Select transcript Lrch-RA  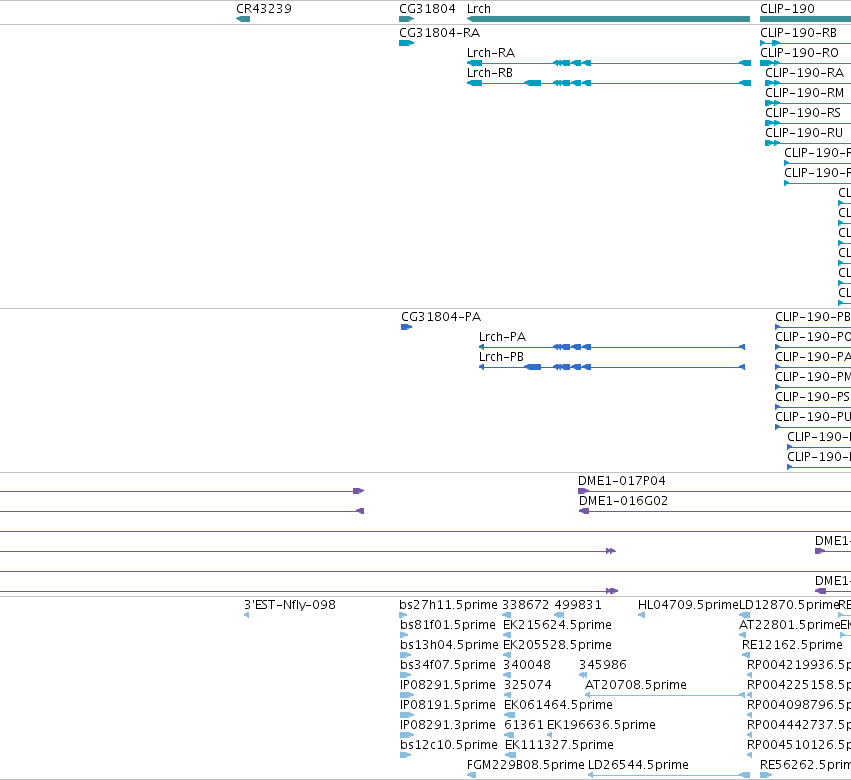point(491,53)
